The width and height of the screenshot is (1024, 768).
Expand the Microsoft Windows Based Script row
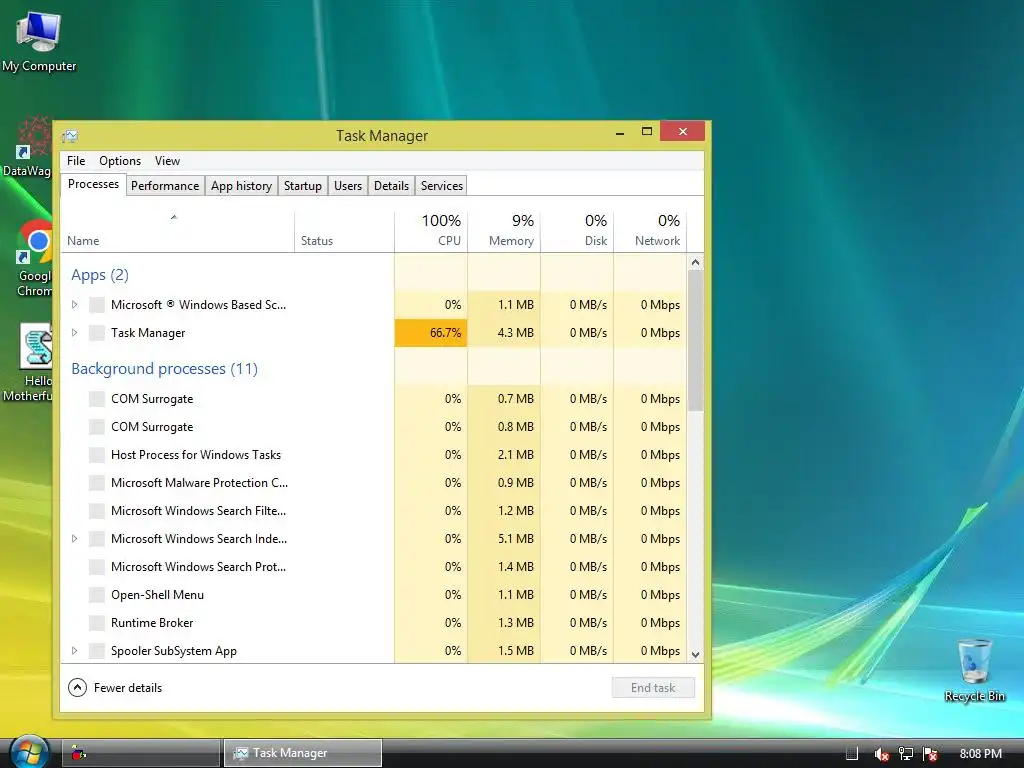pos(74,305)
